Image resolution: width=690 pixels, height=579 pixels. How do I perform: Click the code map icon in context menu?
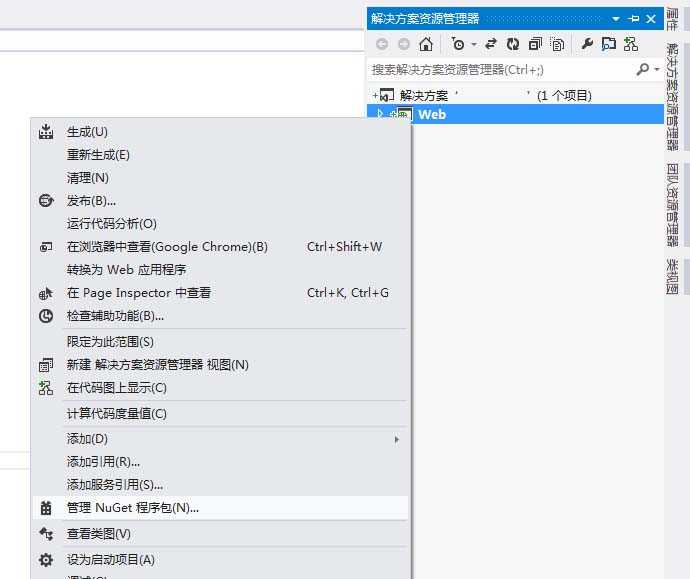(46, 388)
